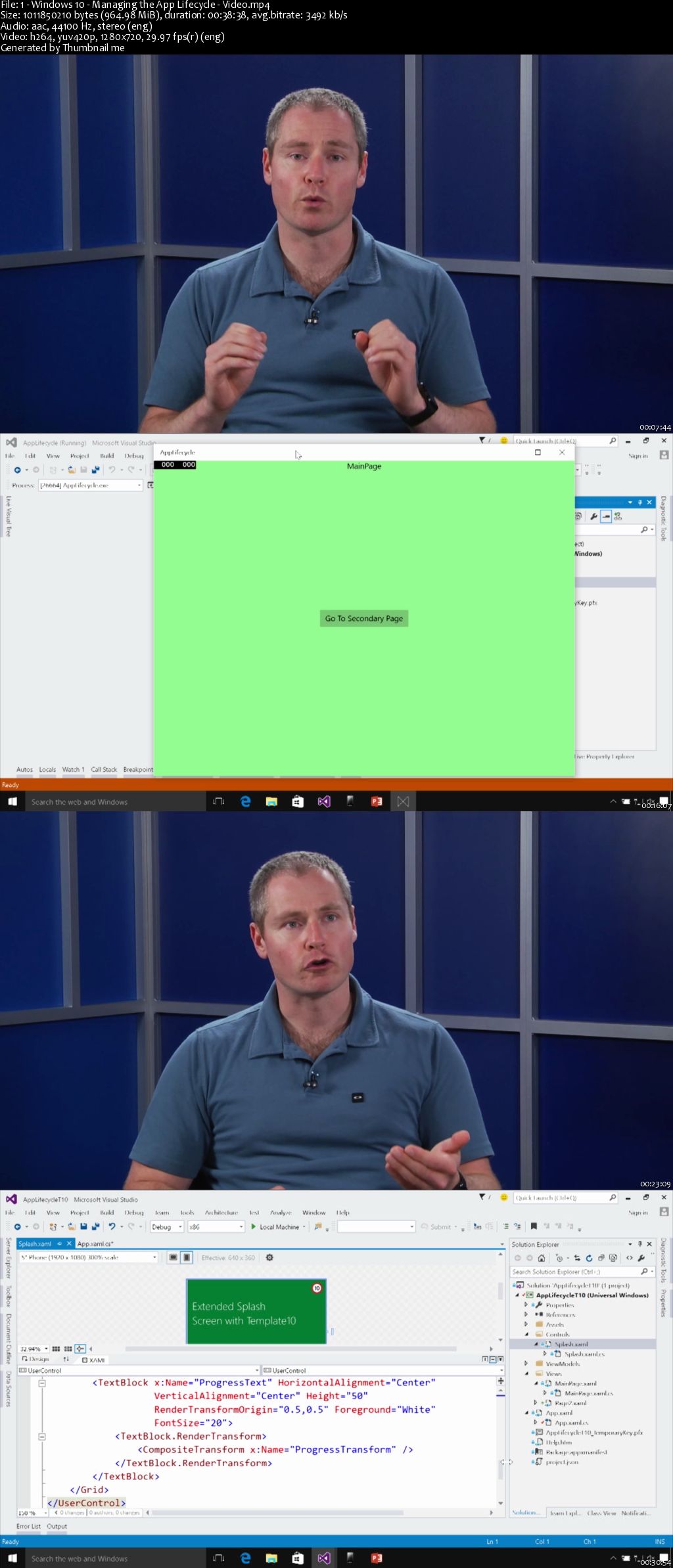The height and width of the screenshot is (1568, 673).
Task: Switch to Class View tab
Action: click(x=601, y=1513)
